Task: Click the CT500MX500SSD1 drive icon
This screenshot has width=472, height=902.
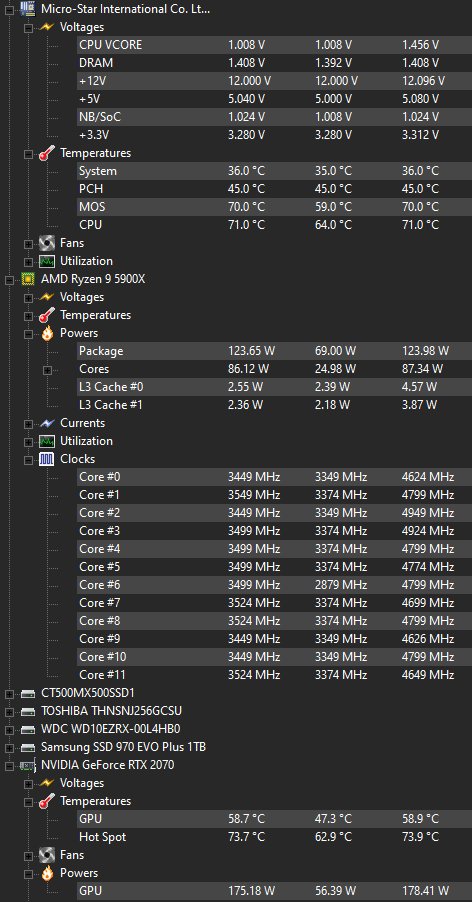Action: 27,693
